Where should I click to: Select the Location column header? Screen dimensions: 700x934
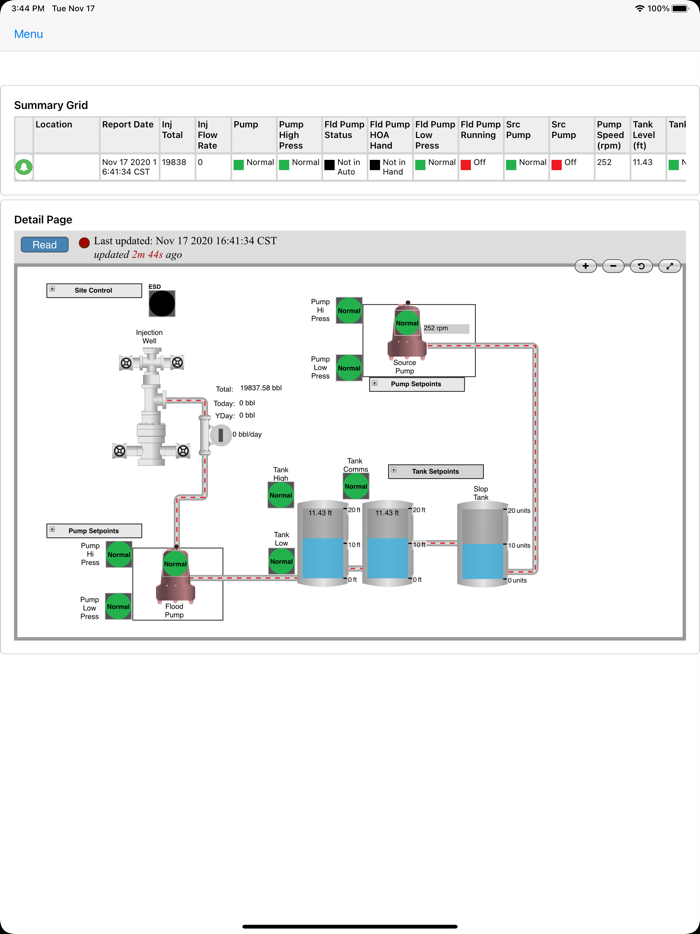[x=66, y=135]
